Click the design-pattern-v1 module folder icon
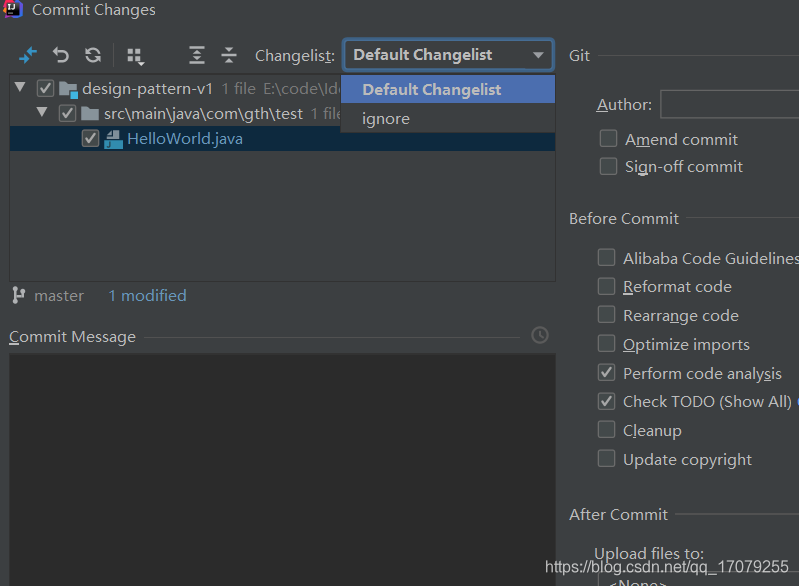The width and height of the screenshot is (799, 586). tap(68, 89)
